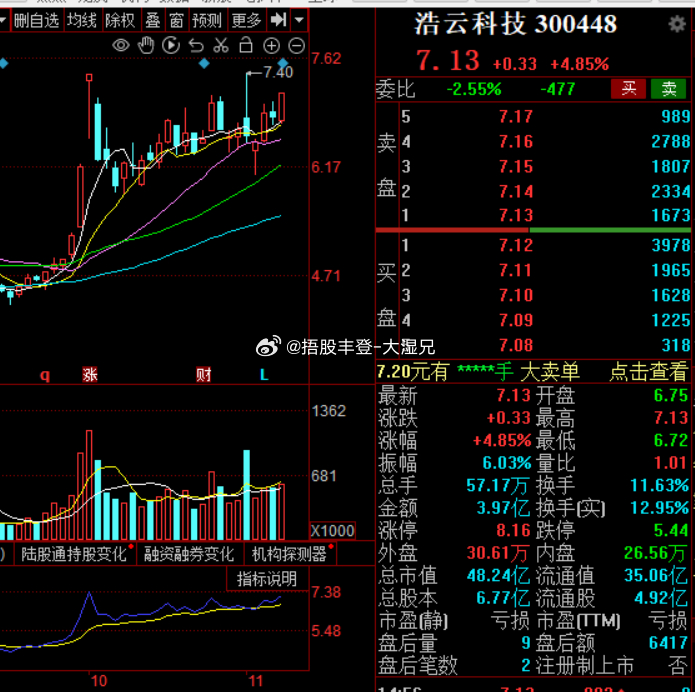Click the red 买 buy button
The width and height of the screenshot is (695, 692).
point(629,89)
